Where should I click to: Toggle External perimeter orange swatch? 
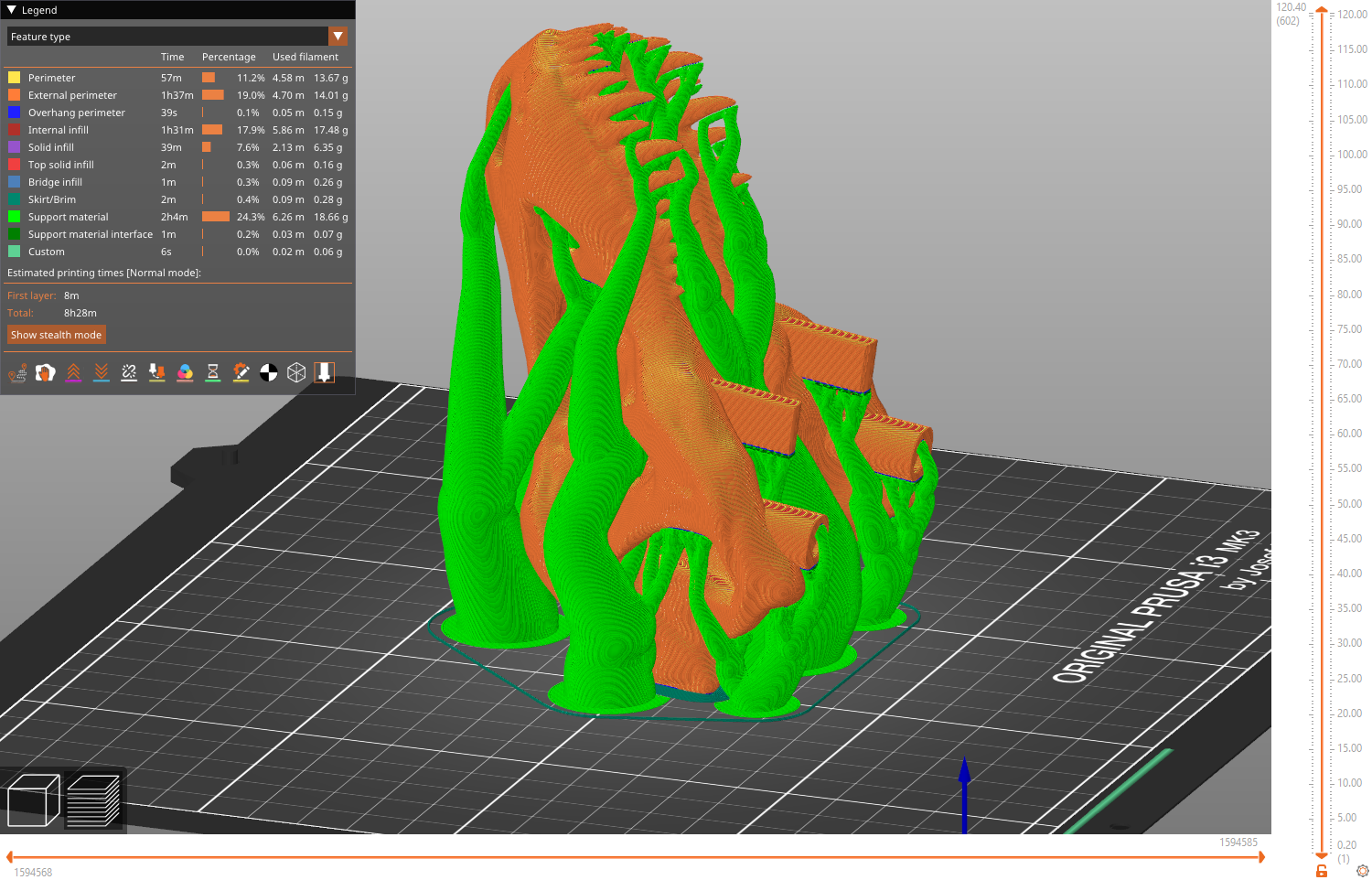tap(15, 95)
